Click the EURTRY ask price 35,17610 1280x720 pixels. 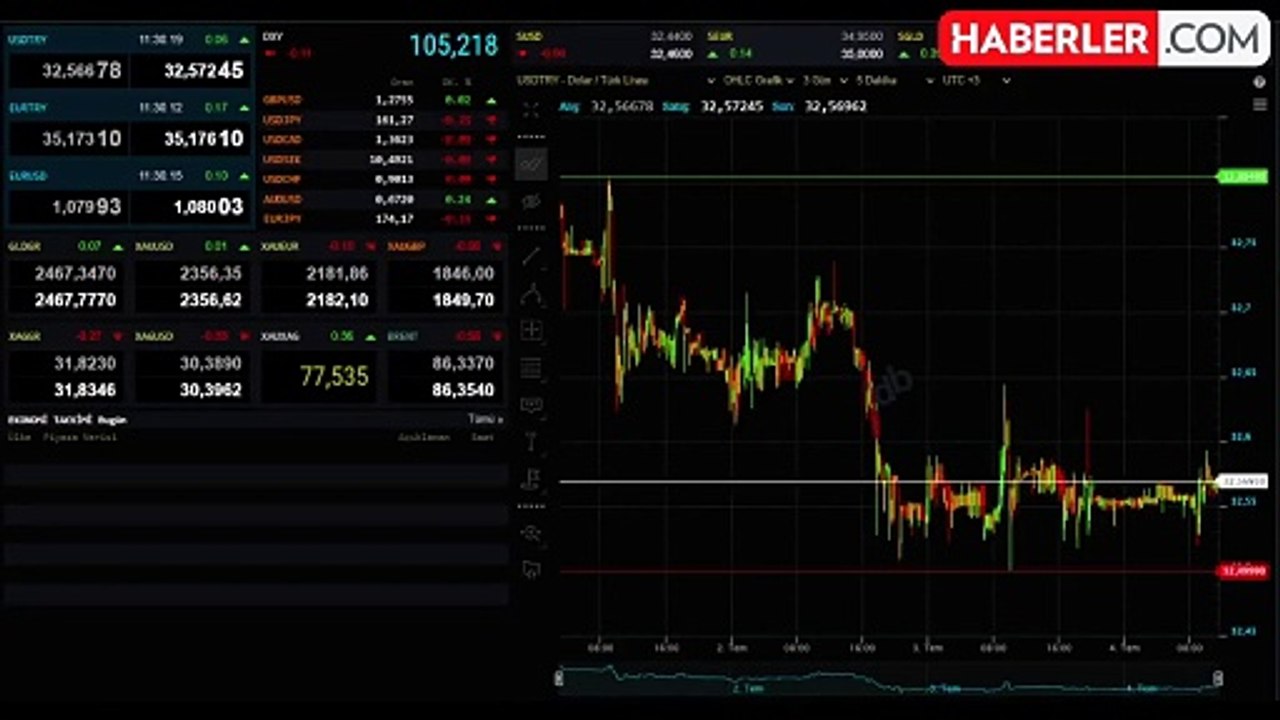pos(191,139)
